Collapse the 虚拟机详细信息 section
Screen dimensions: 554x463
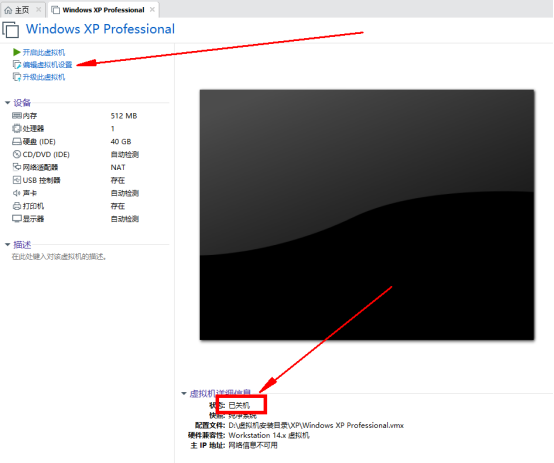(184, 393)
